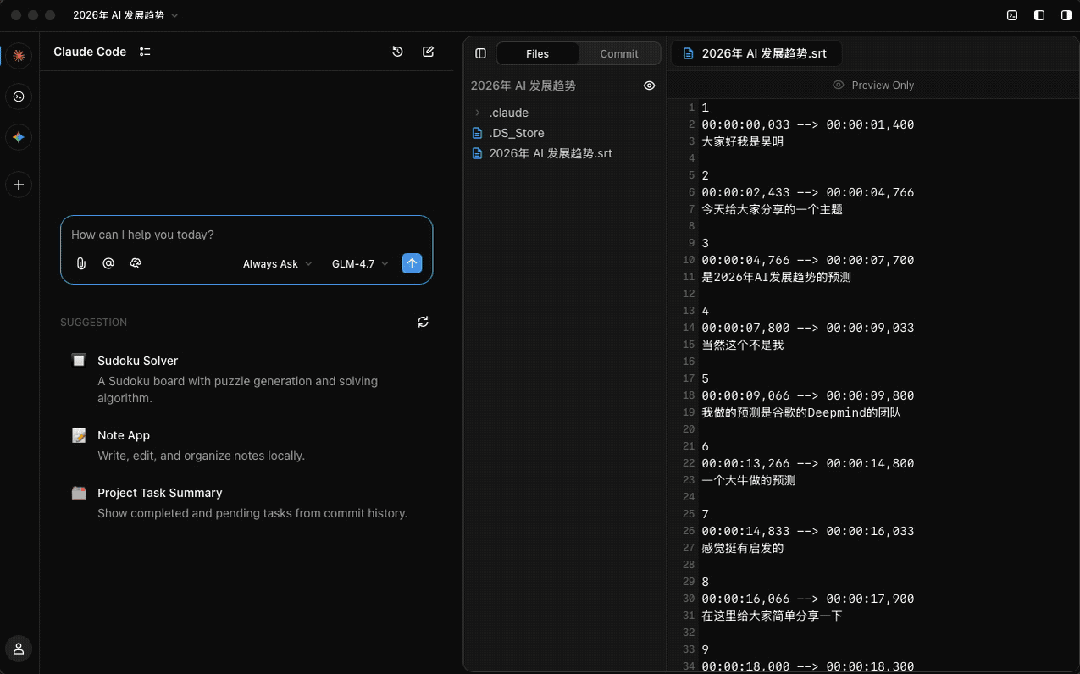Add a new agent with the plus icon
Viewport: 1080px width, 674px height.
(x=19, y=185)
